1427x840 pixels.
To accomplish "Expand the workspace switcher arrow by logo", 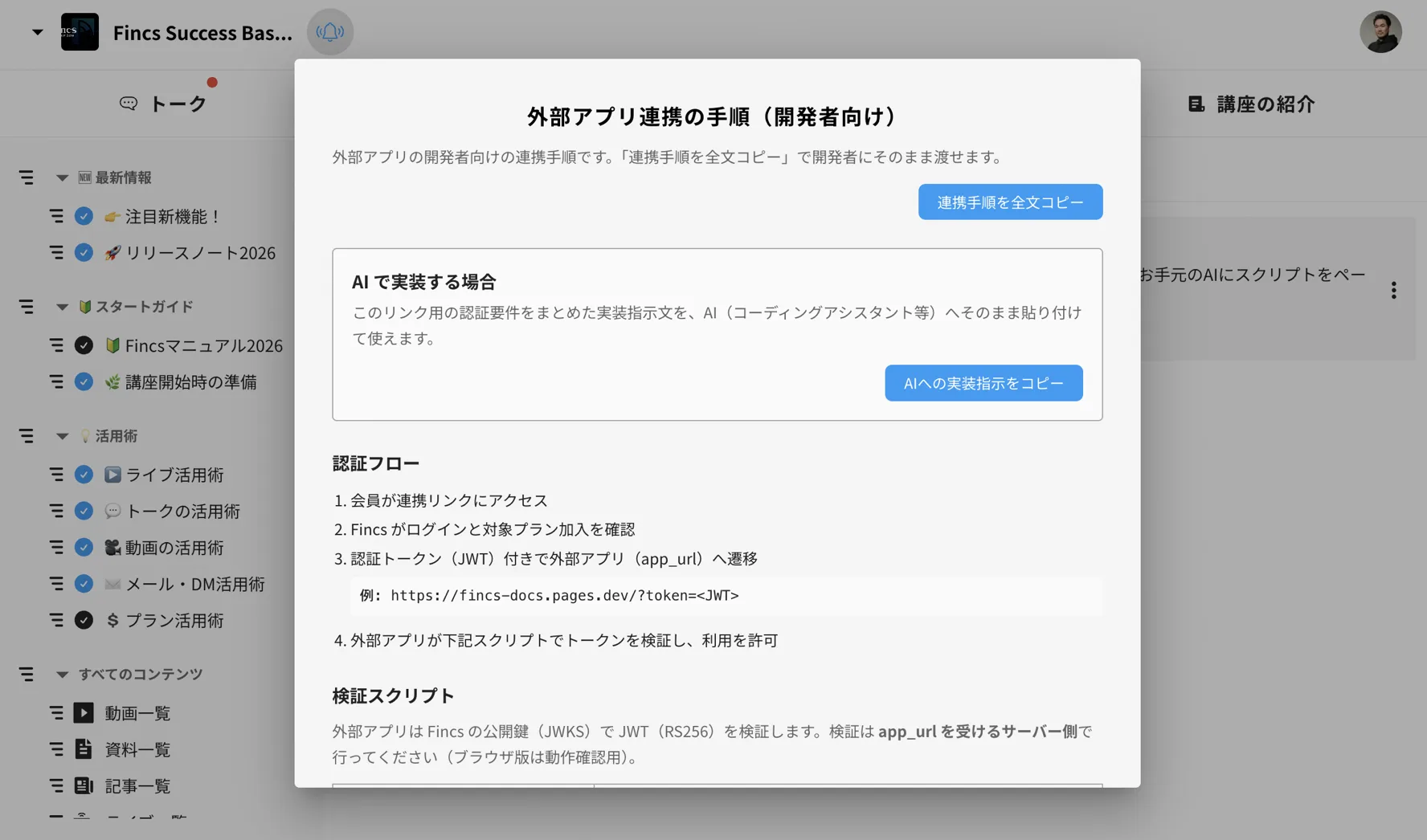I will [37, 32].
